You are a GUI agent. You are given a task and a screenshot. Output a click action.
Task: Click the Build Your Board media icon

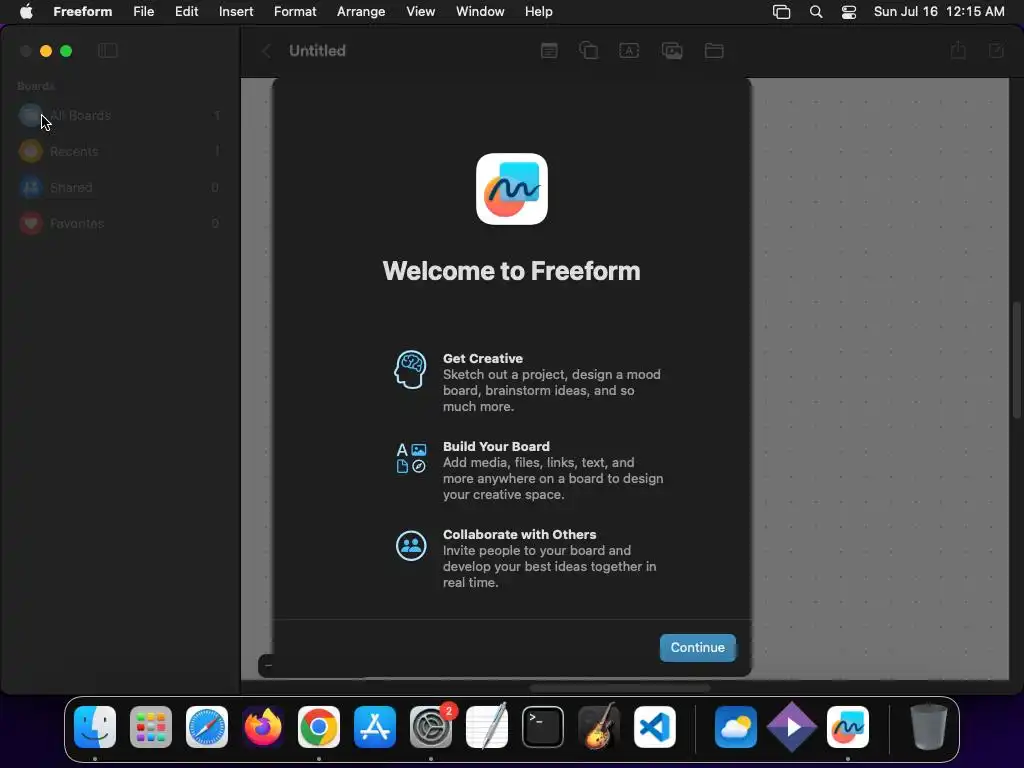[x=411, y=458]
